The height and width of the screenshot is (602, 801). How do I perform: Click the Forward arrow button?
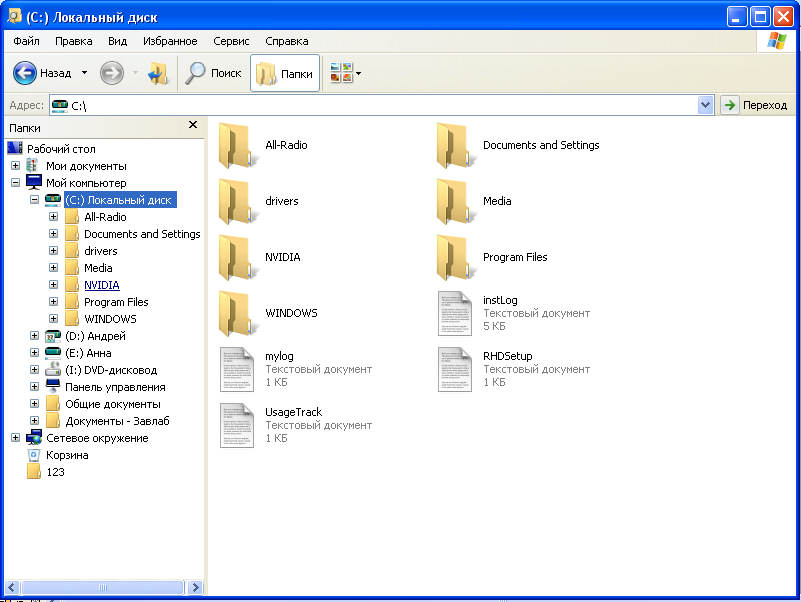[x=111, y=73]
